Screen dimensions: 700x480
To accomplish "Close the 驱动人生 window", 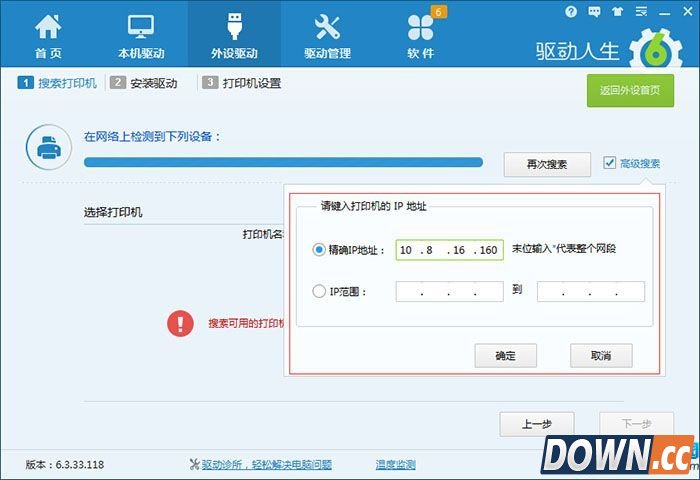I will click(688, 12).
